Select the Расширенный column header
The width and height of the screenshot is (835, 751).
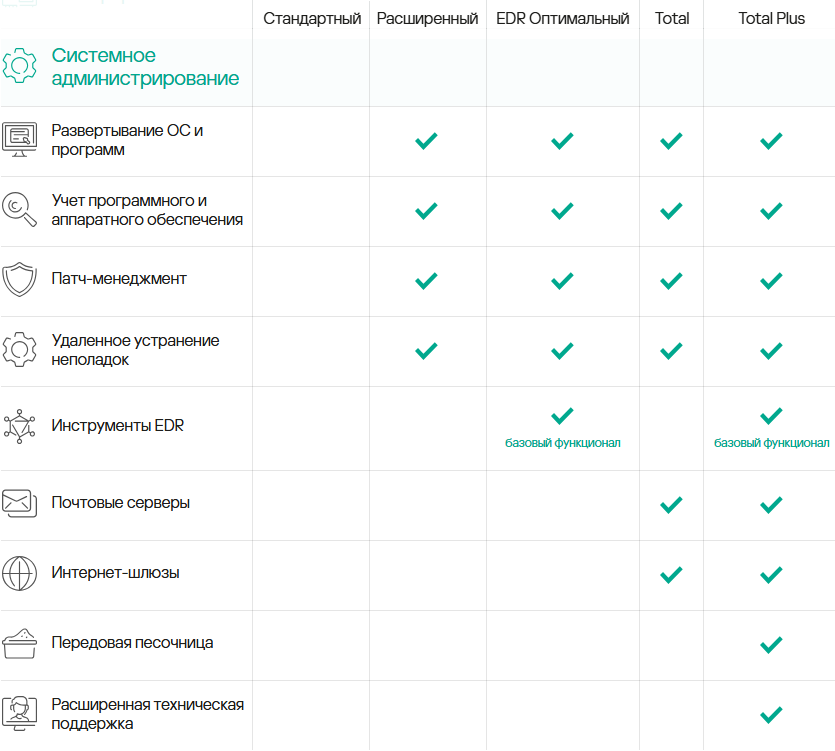tap(427, 19)
